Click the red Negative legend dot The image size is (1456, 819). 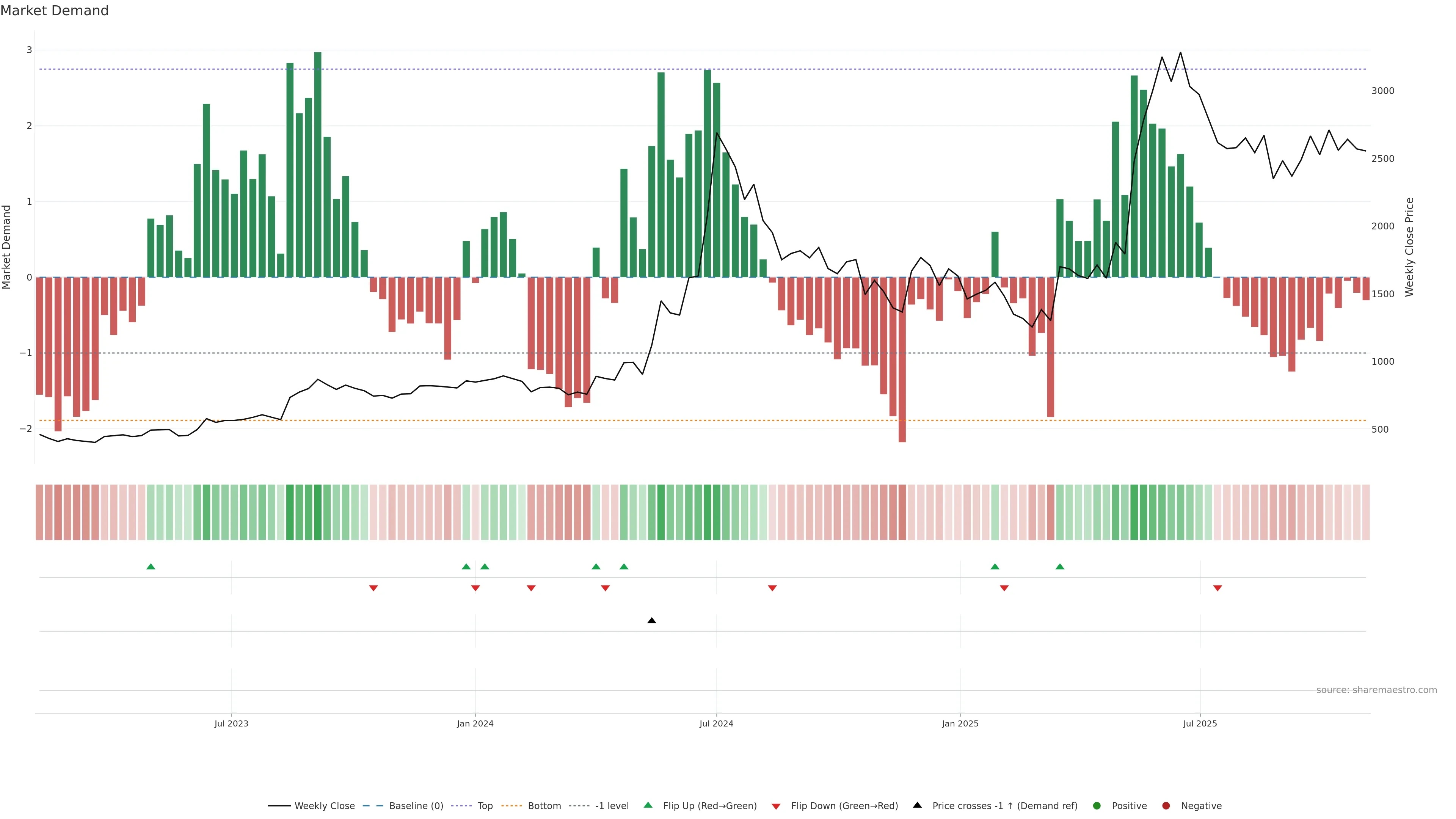[x=1166, y=805]
